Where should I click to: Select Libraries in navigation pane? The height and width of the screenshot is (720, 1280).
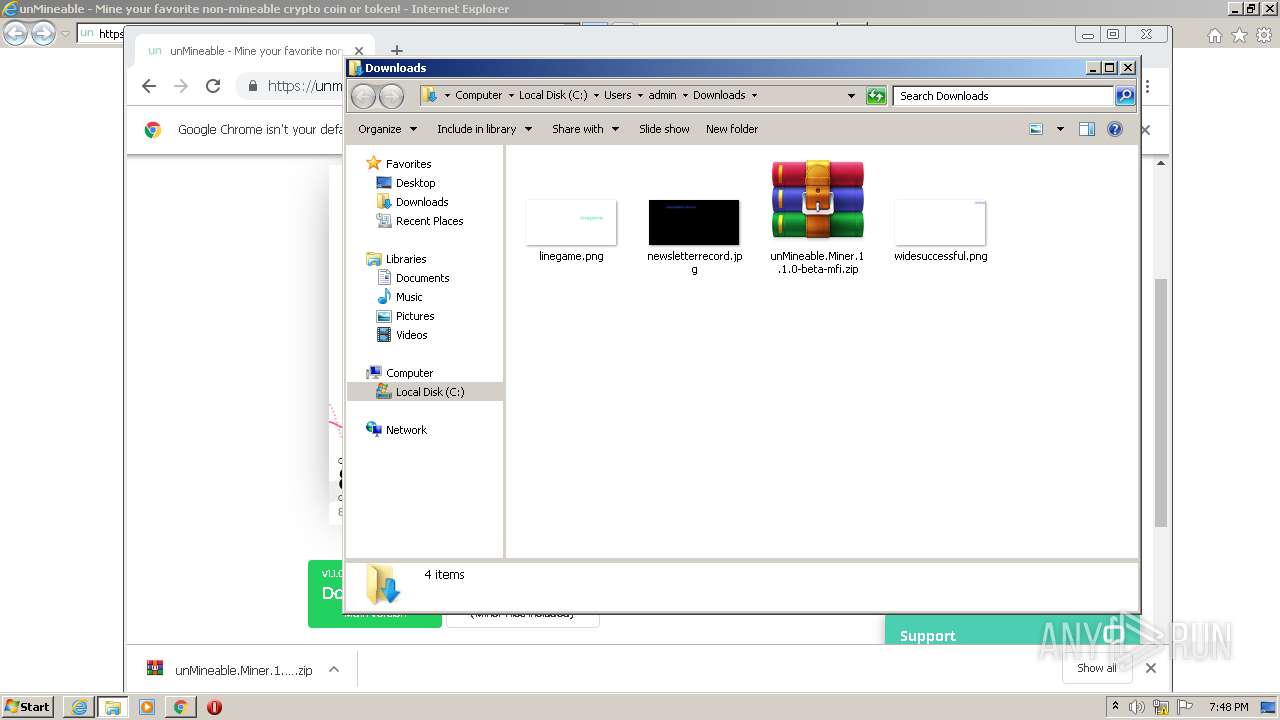click(406, 259)
